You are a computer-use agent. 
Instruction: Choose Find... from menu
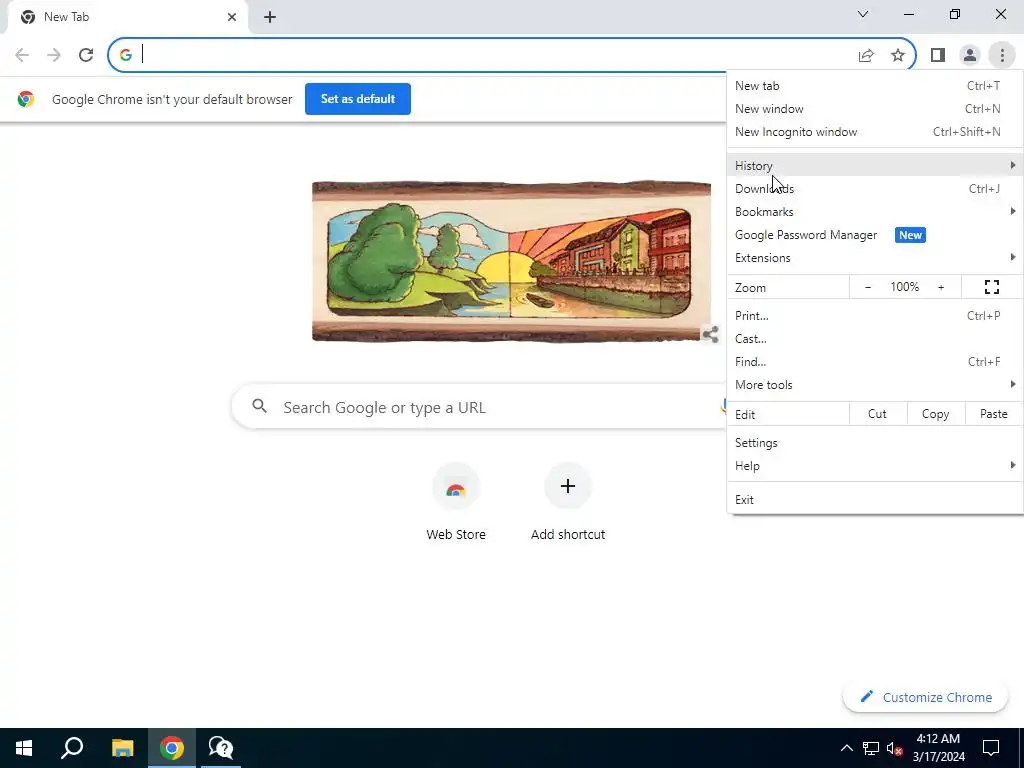(x=874, y=362)
